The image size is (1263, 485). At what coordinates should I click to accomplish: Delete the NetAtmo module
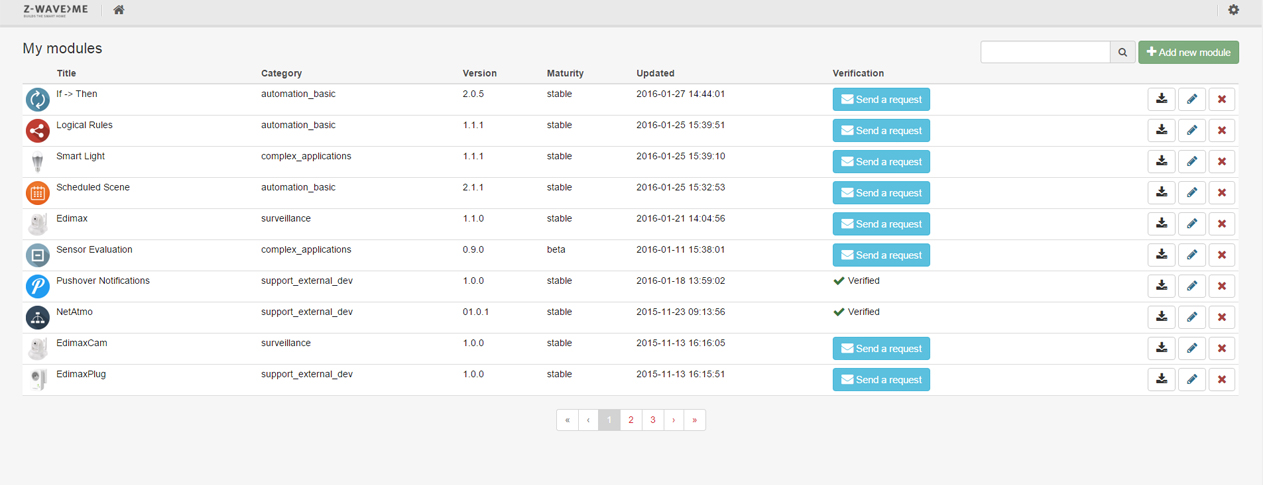[1221, 317]
